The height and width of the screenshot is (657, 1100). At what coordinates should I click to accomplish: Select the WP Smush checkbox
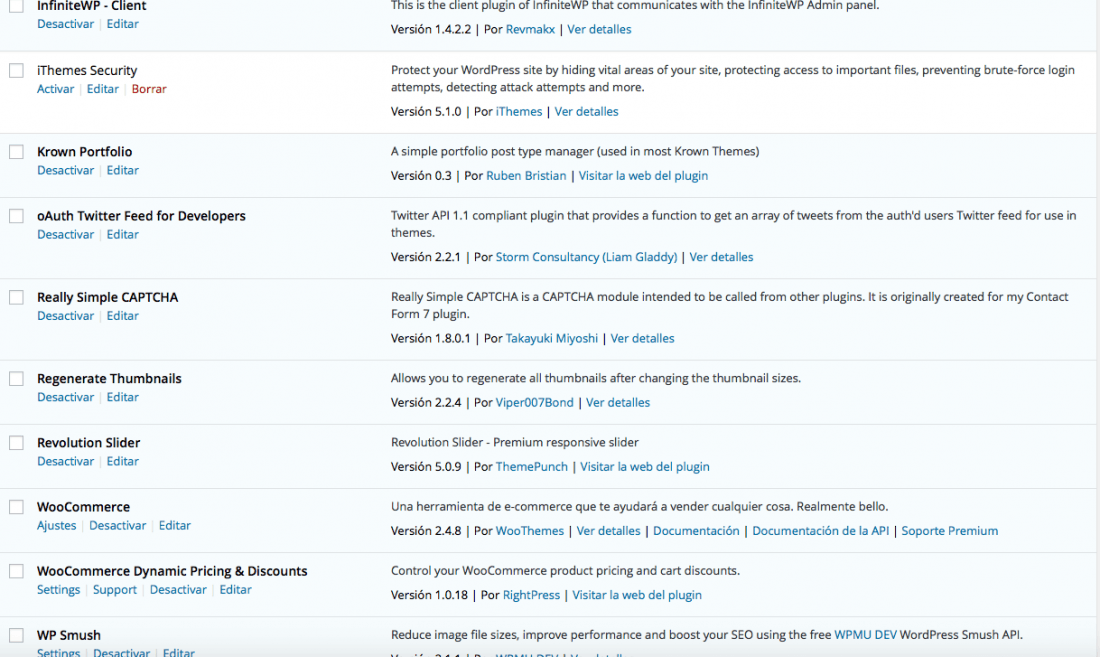(16, 635)
